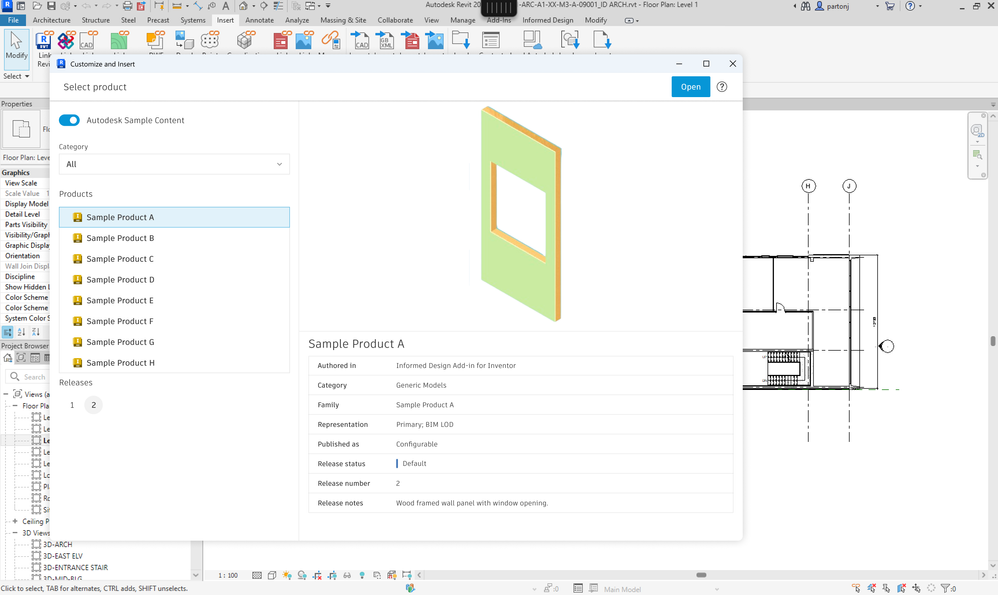This screenshot has width=998, height=595.
Task: Select release number 1 radio option
Action: tap(71, 405)
